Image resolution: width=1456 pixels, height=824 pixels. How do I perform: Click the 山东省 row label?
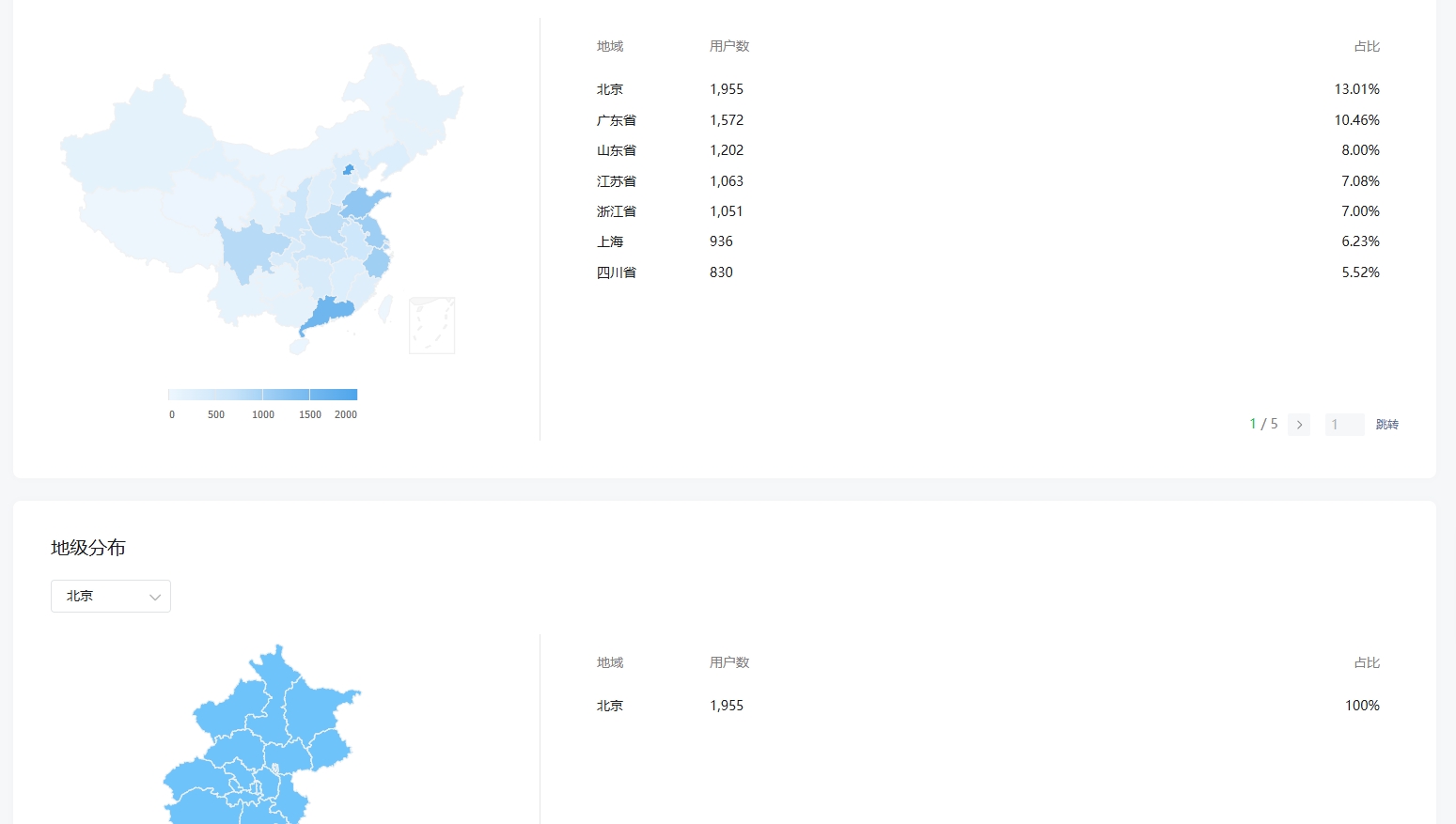coord(617,150)
